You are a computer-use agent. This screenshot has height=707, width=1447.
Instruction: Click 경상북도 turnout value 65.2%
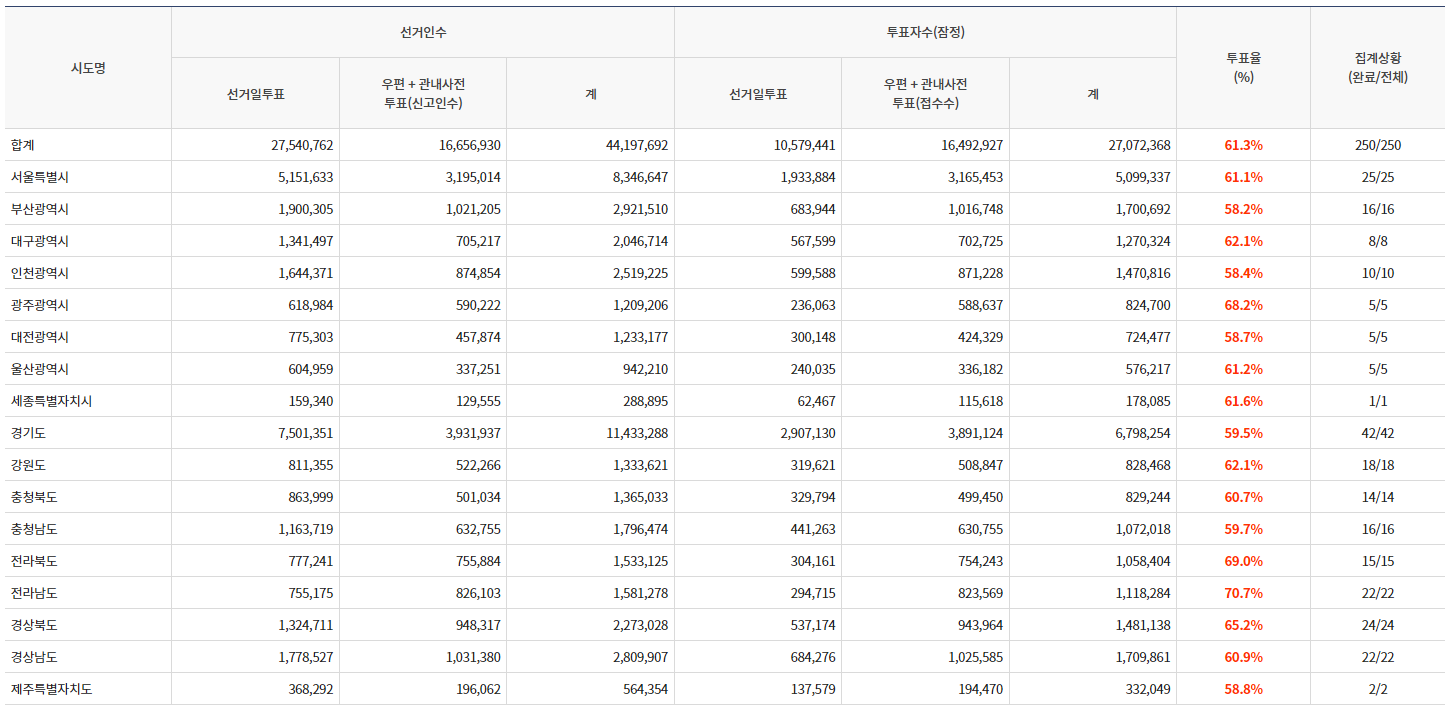[1243, 625]
